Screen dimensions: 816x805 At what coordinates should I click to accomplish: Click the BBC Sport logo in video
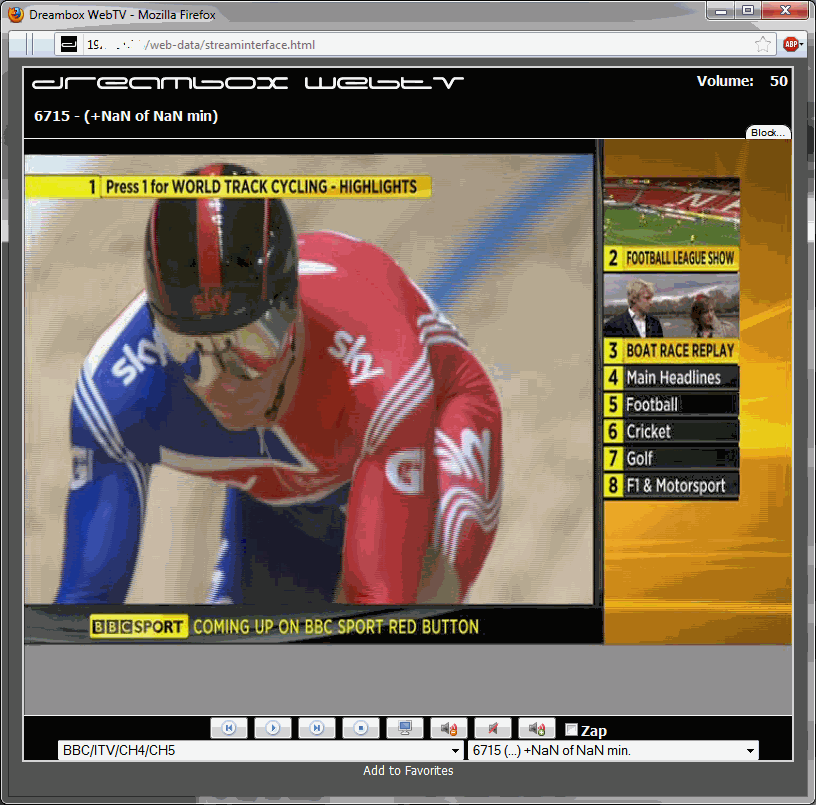coord(138,627)
